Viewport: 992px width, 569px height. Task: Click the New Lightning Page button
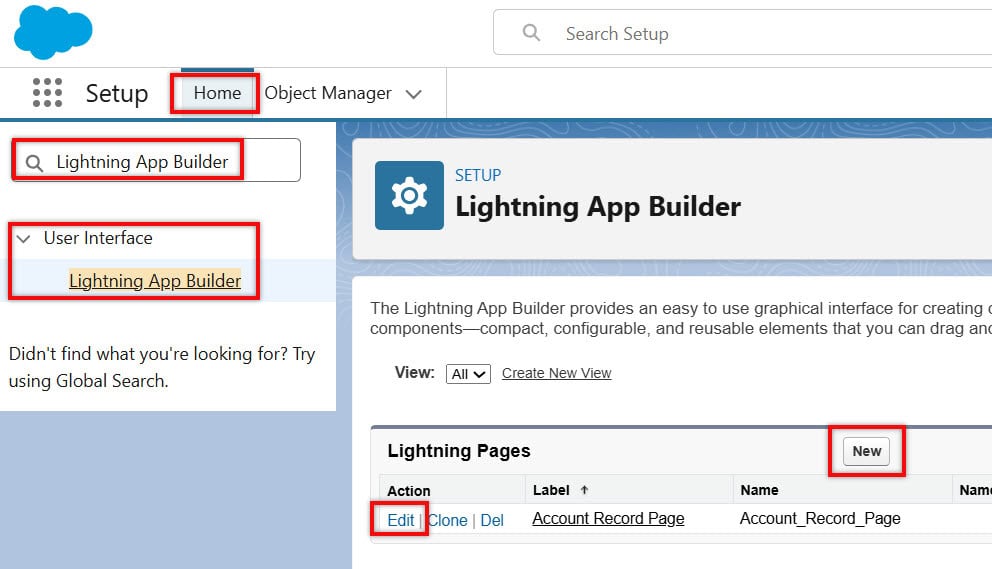click(866, 451)
